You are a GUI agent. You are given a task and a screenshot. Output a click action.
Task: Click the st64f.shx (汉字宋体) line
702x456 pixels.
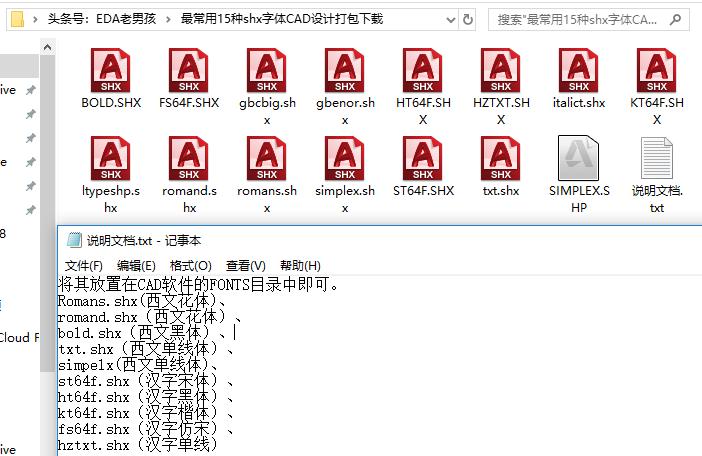(146, 381)
